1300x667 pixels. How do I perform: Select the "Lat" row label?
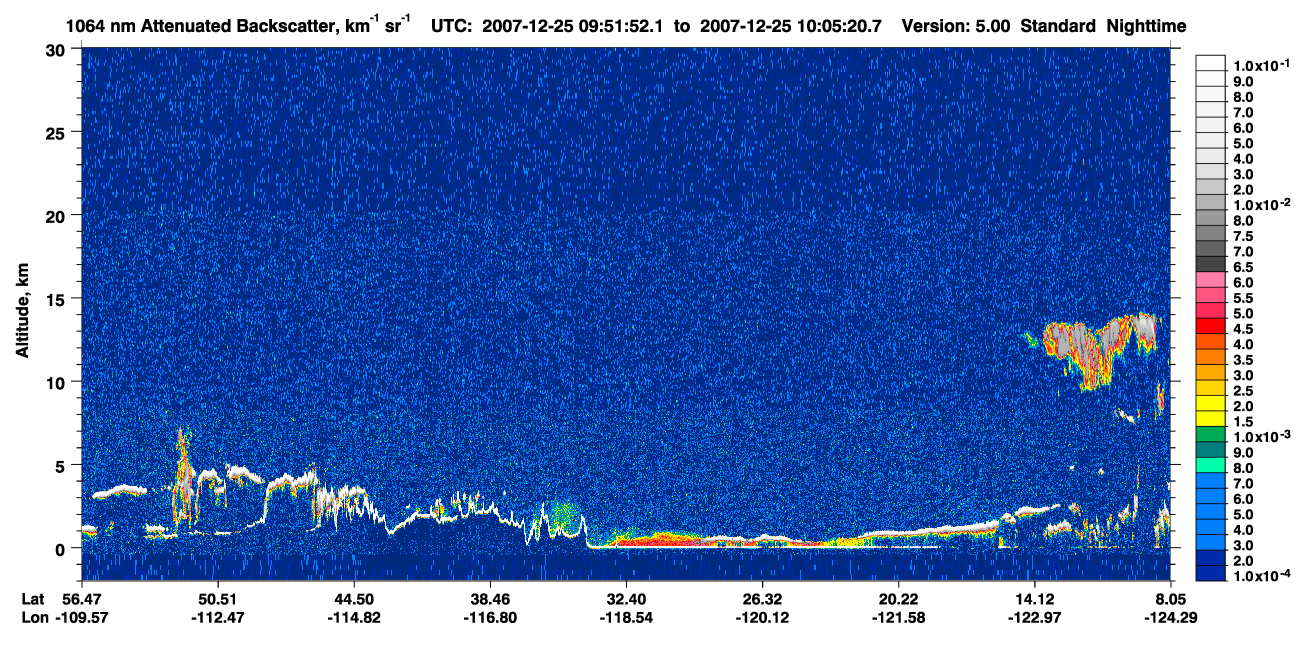[33, 599]
